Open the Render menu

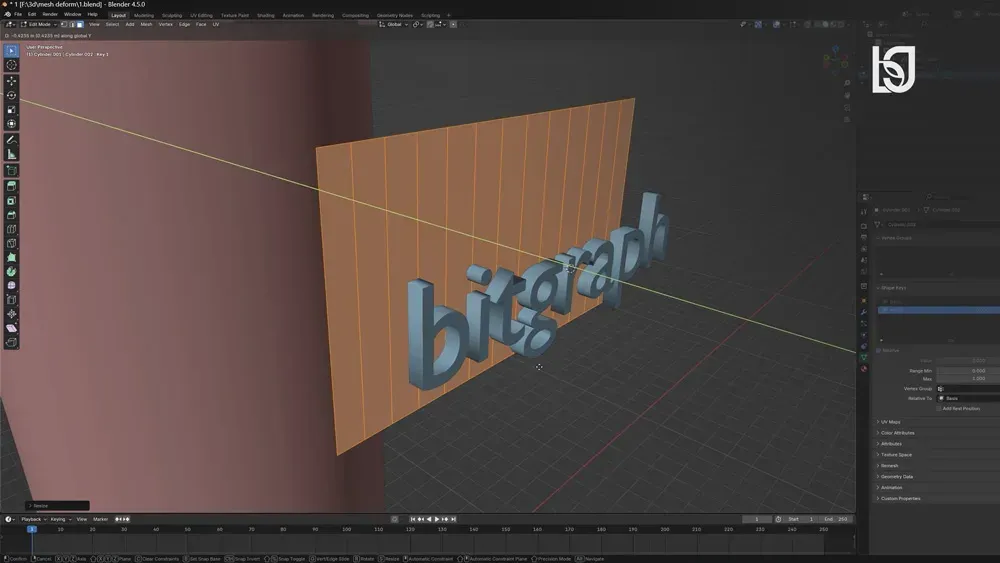click(50, 14)
